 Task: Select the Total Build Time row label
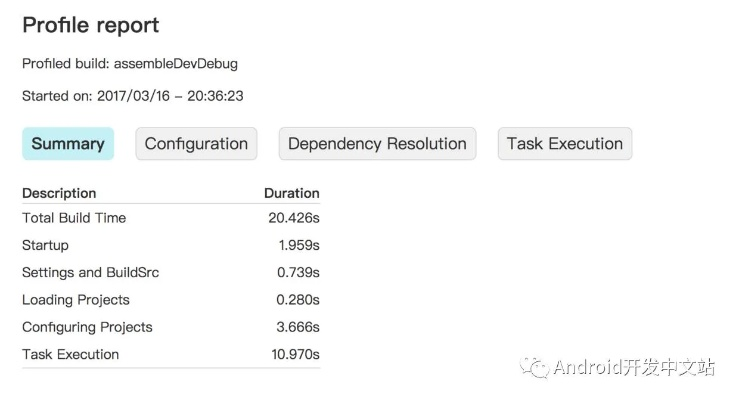(x=74, y=218)
